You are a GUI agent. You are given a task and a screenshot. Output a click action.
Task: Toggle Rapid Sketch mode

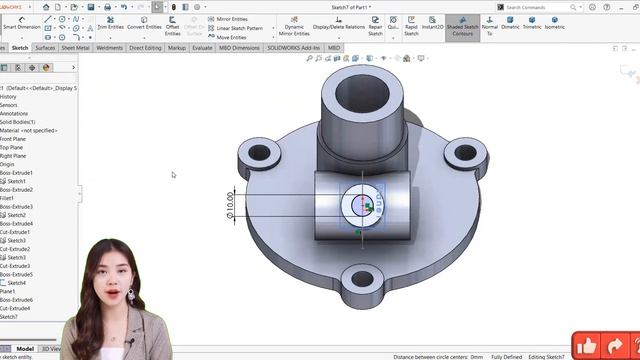(411, 26)
